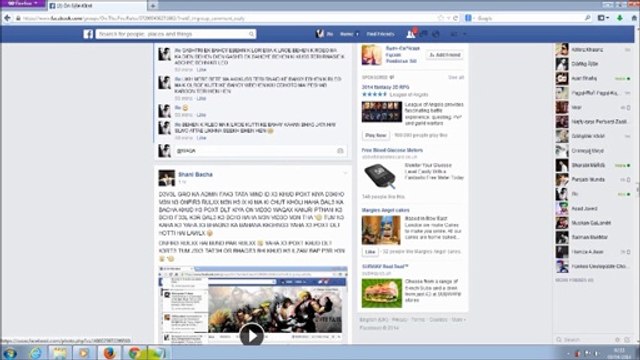Open chat with Shanzai Mehdi in sidebar

pyautogui.click(x=593, y=165)
